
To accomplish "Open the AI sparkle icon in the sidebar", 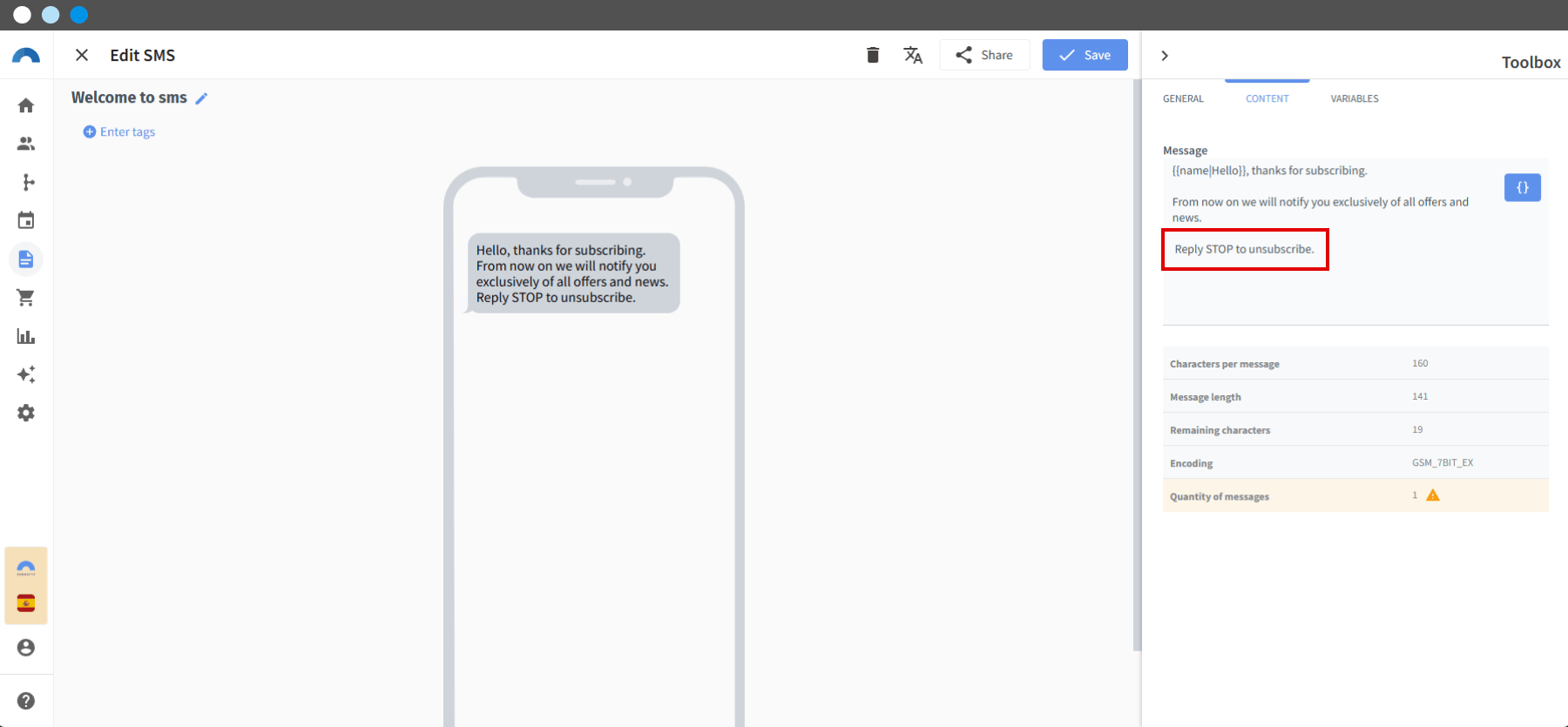I will click(26, 374).
